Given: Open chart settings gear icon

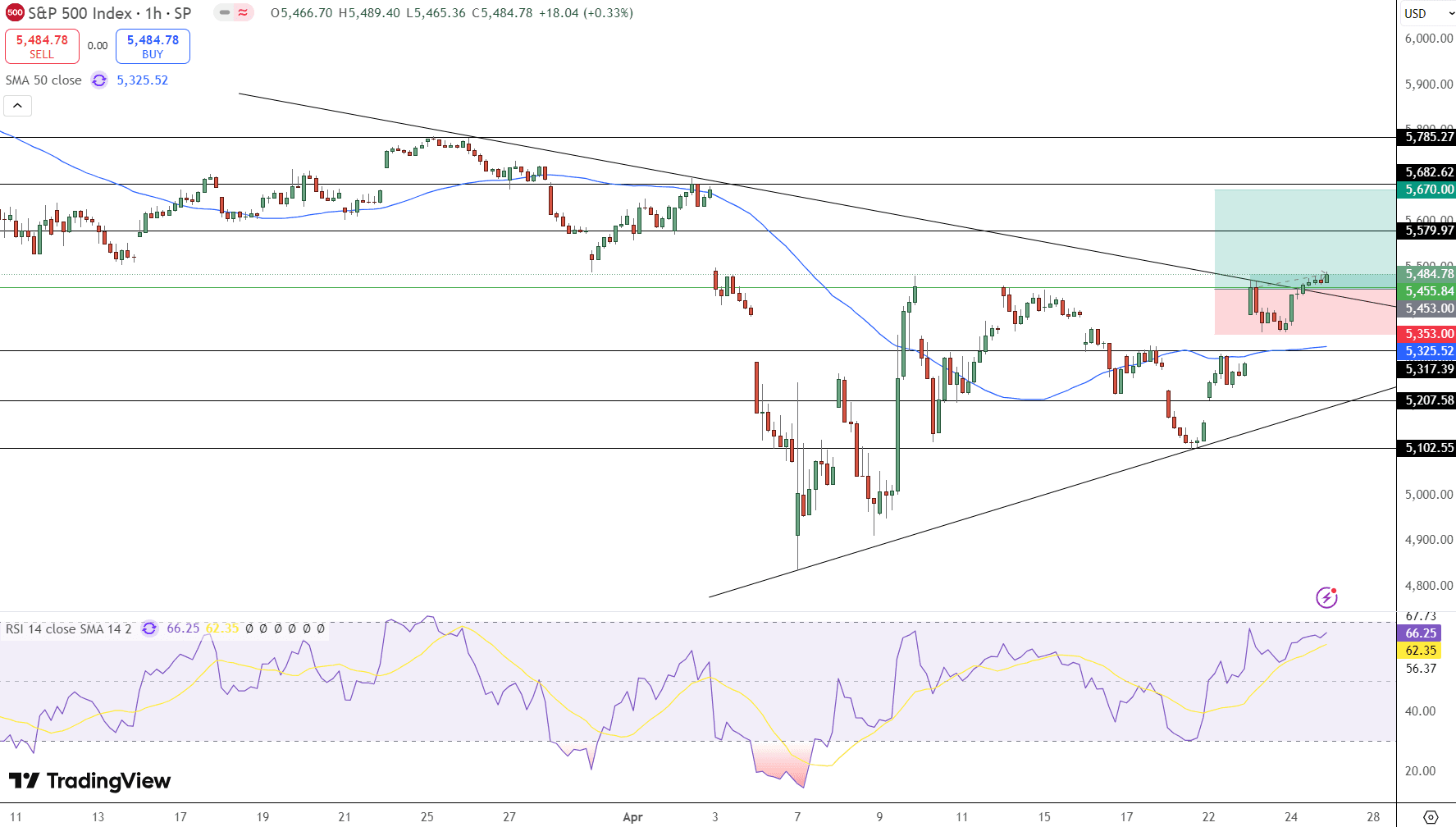Looking at the screenshot, I should click(1431, 817).
